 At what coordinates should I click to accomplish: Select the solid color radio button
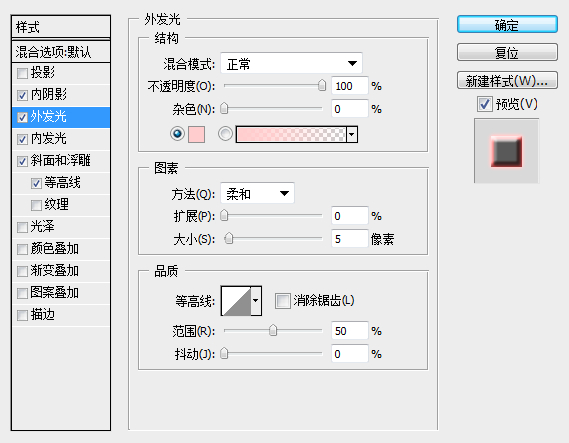177,134
